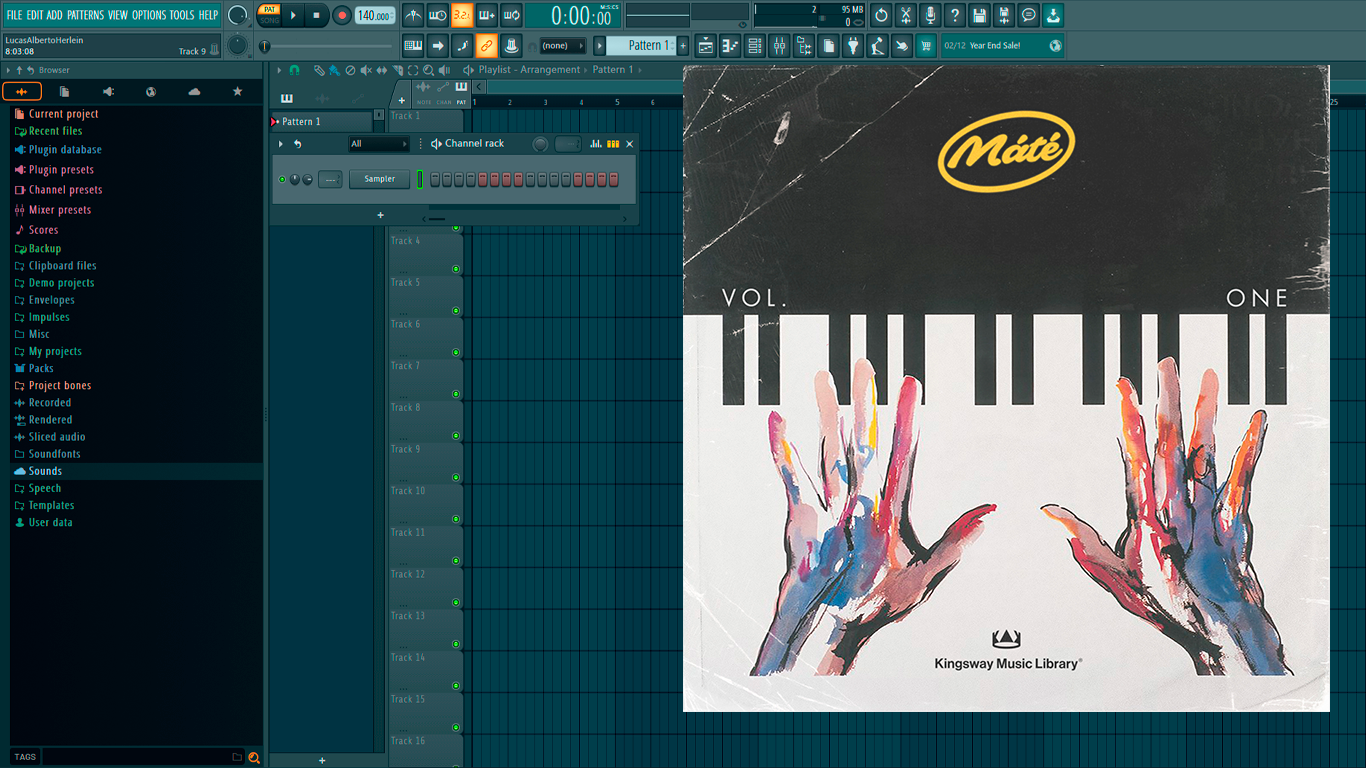The image size is (1366, 768).
Task: Open the tempo tapper icon
Action: [877, 45]
